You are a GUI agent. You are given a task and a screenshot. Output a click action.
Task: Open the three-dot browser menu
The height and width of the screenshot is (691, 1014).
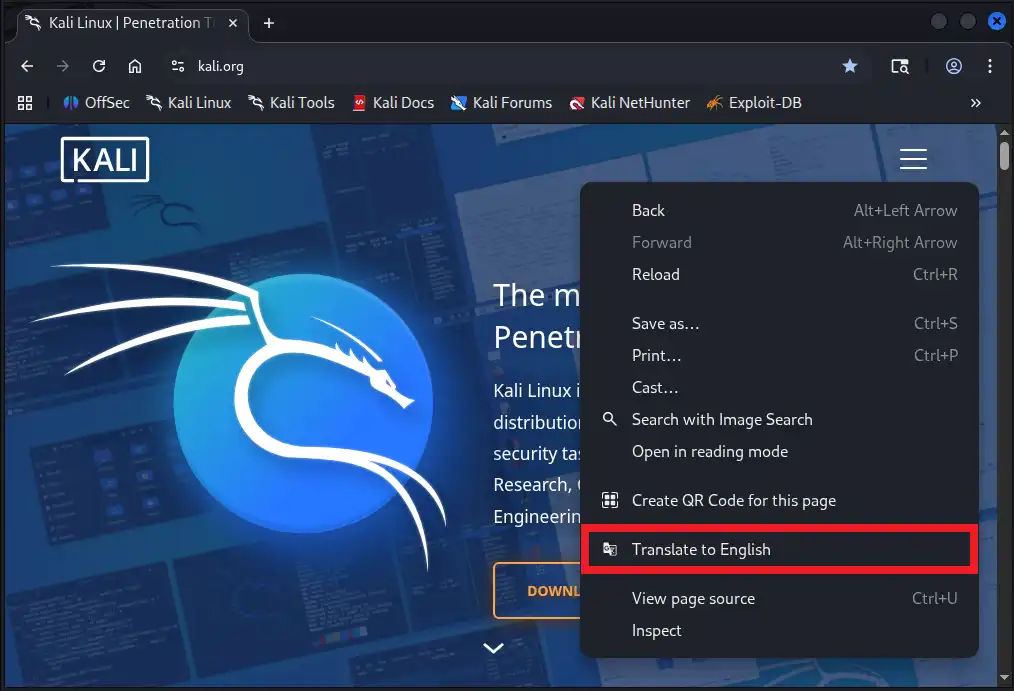tap(990, 67)
